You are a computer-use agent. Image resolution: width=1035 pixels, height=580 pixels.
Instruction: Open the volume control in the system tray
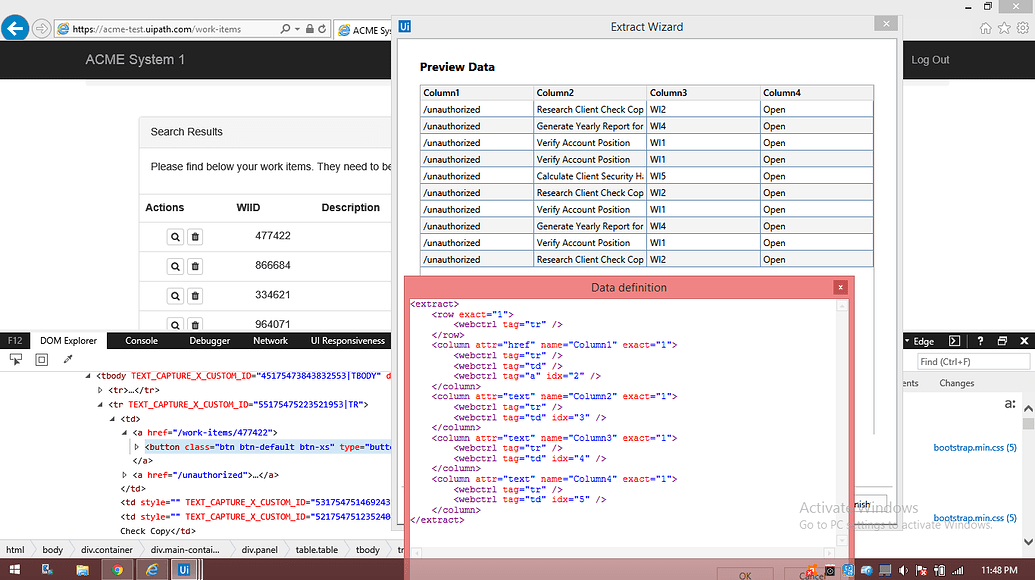(903, 570)
